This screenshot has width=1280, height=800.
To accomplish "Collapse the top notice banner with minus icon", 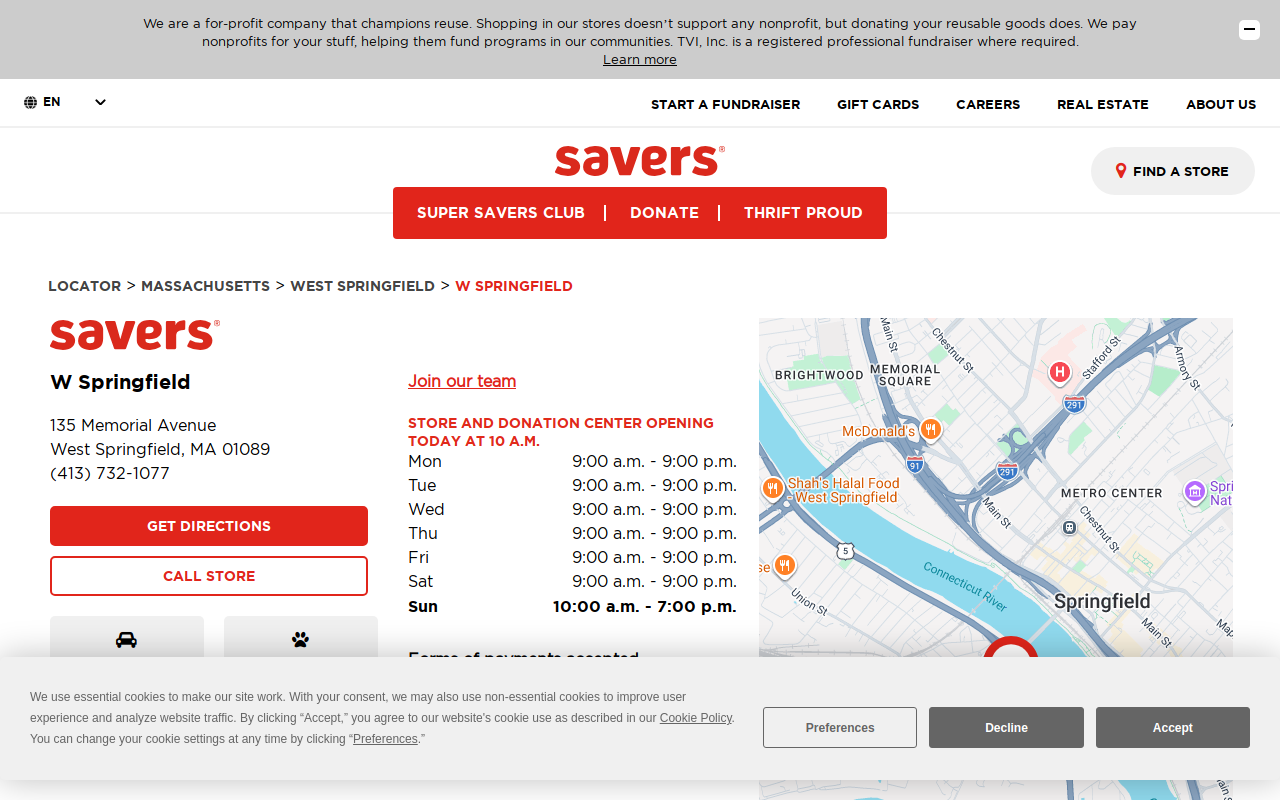I will click(1249, 30).
